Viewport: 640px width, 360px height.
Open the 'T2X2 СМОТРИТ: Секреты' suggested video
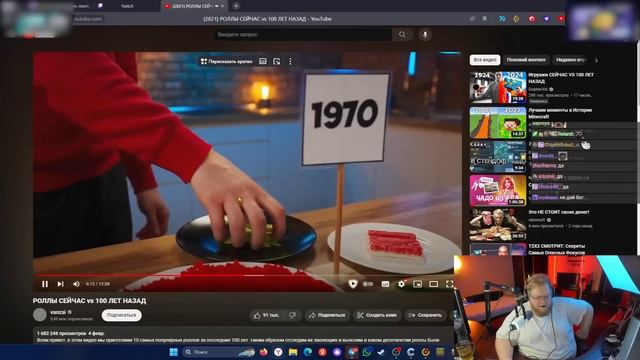pos(557,249)
